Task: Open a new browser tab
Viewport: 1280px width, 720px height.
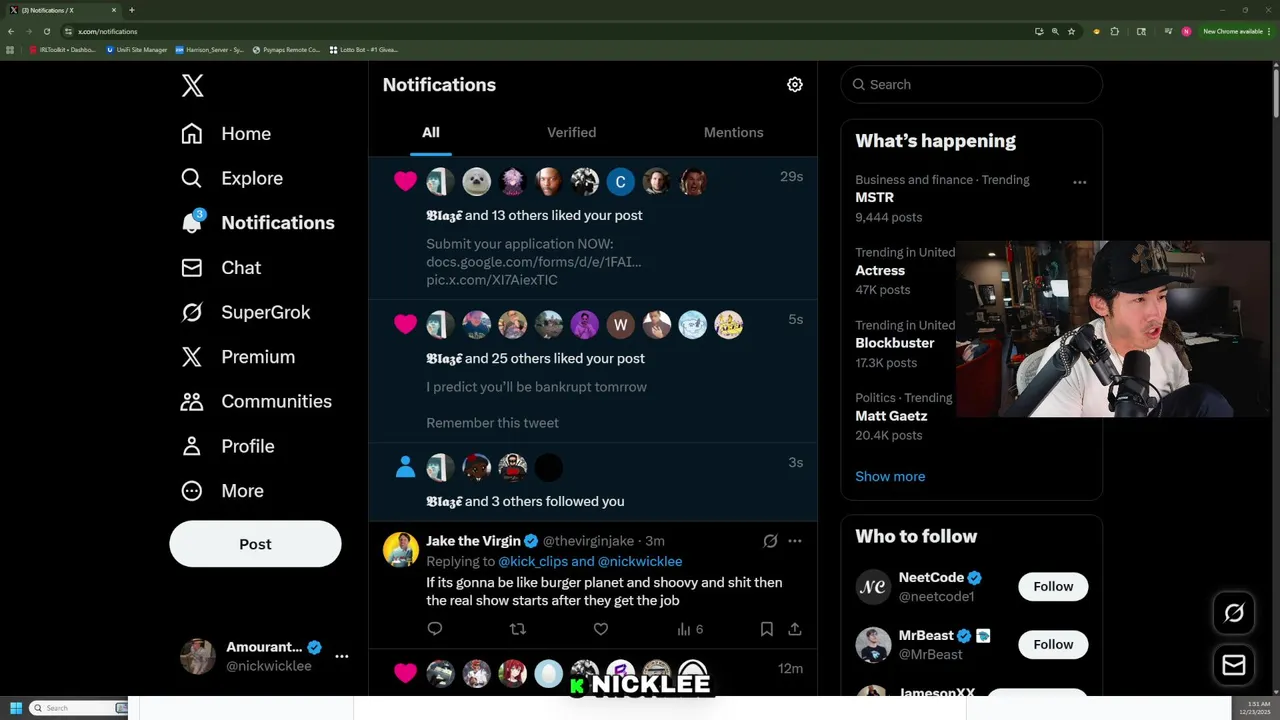Action: [x=132, y=10]
